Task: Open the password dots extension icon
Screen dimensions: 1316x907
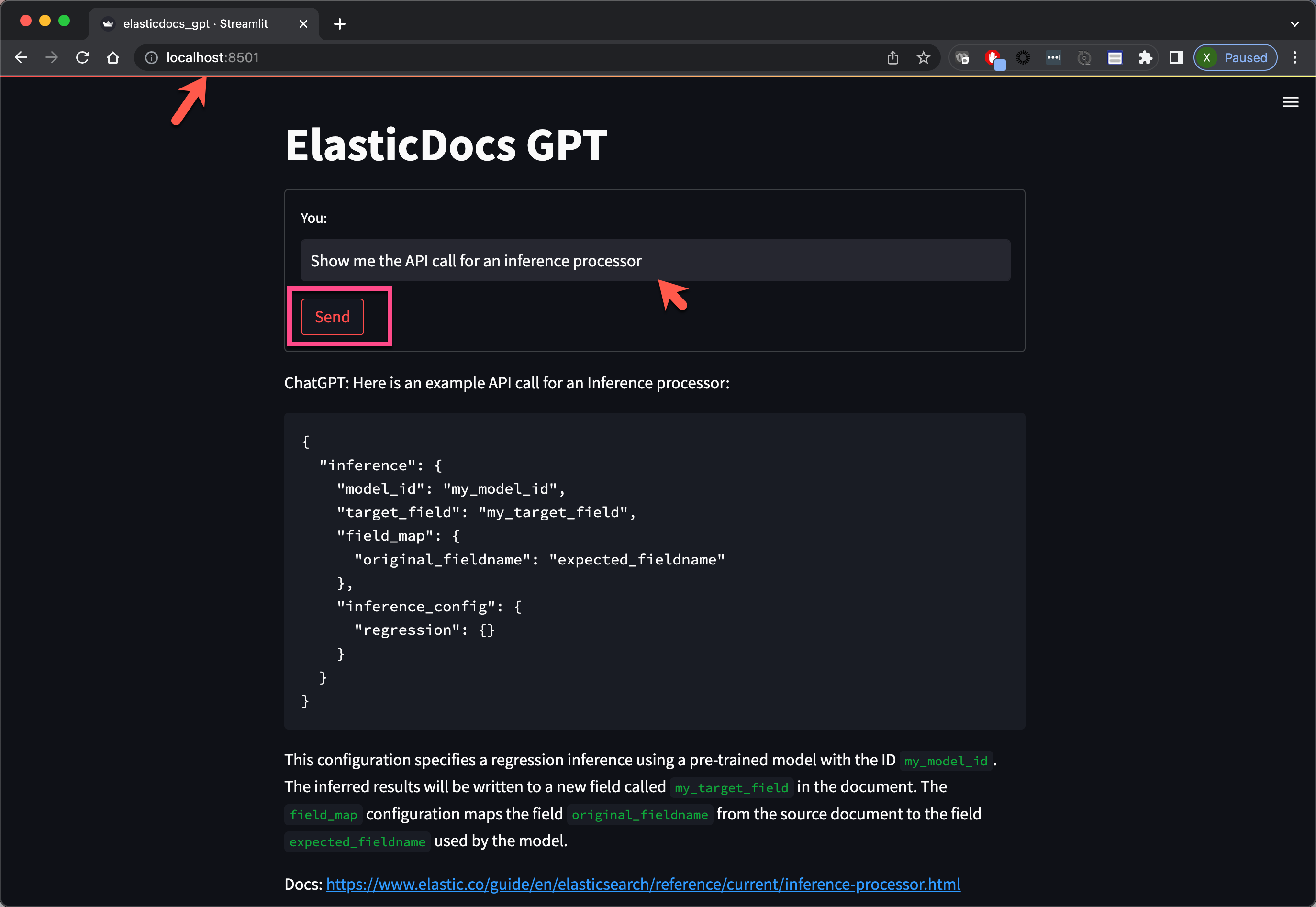Action: (1054, 57)
